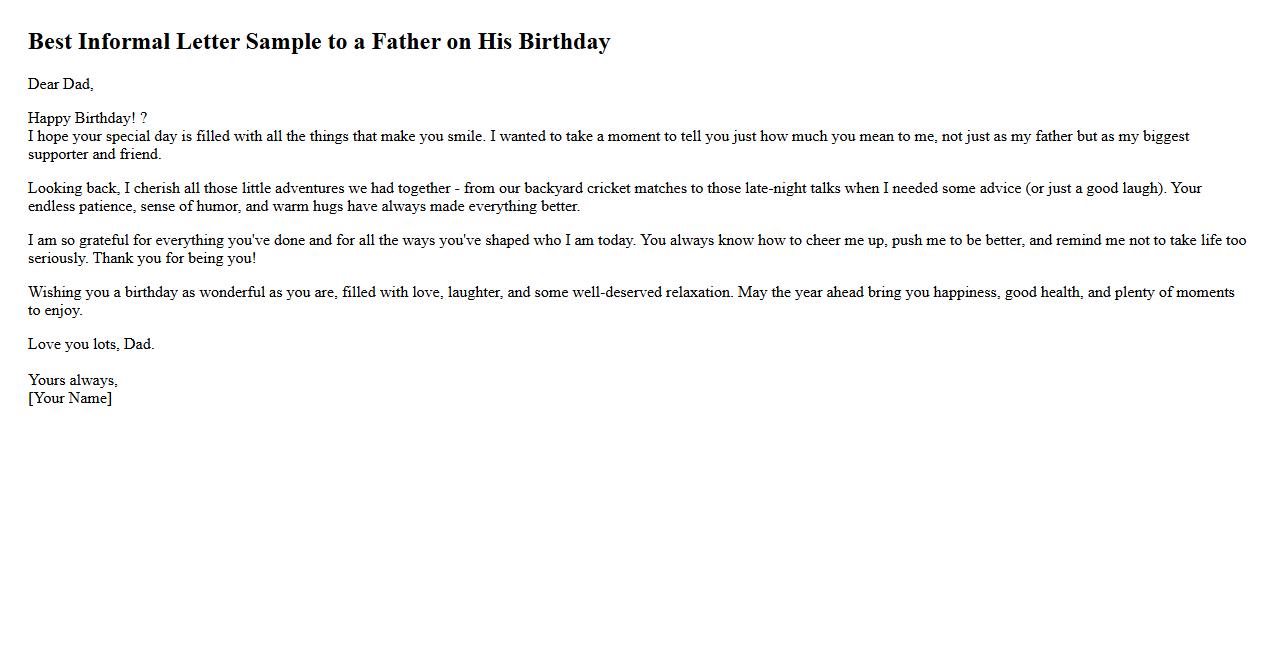Click the text 'supporter and friend.'
1278x650 pixels.
click(x=94, y=154)
